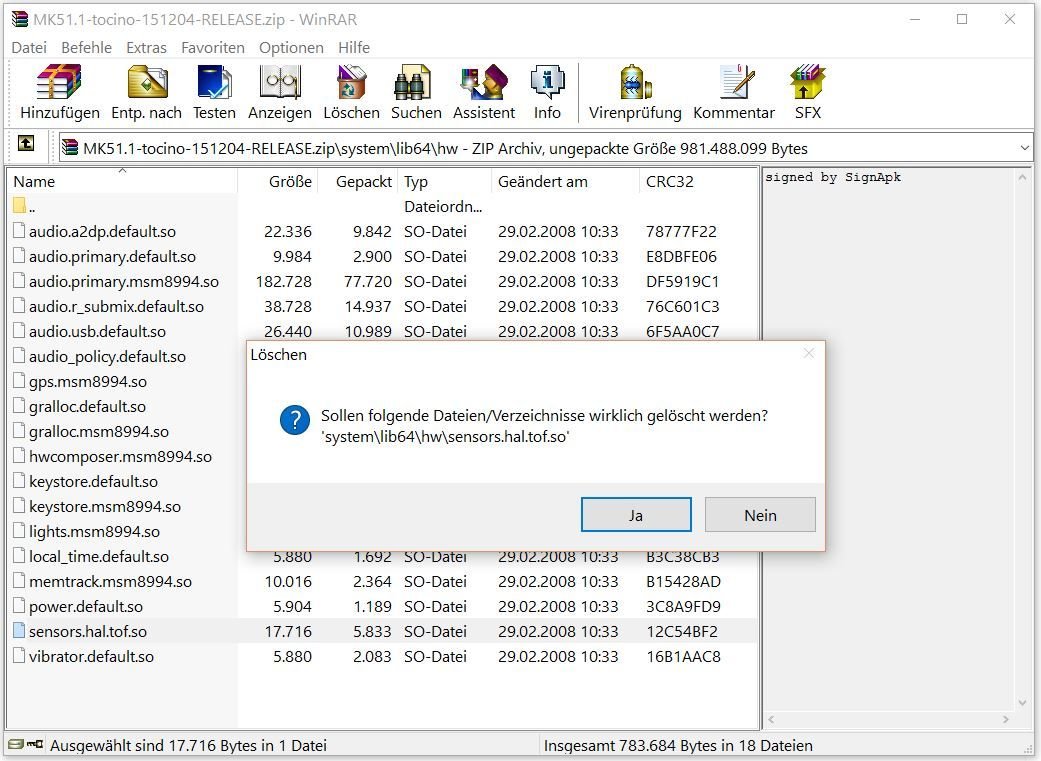Select the file keystore.default.so
This screenshot has width=1041, height=761.
[x=93, y=481]
